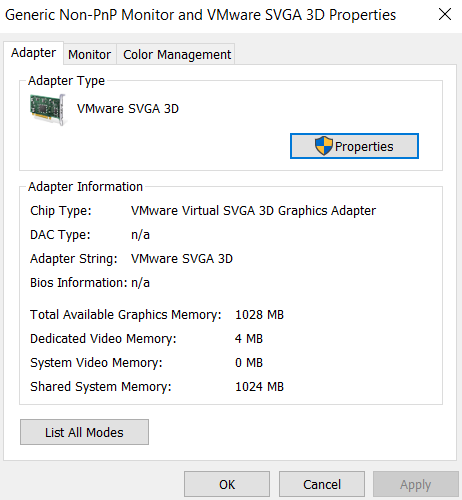Click the dialog title bar text
462x500 pixels.
pyautogui.click(x=200, y=15)
